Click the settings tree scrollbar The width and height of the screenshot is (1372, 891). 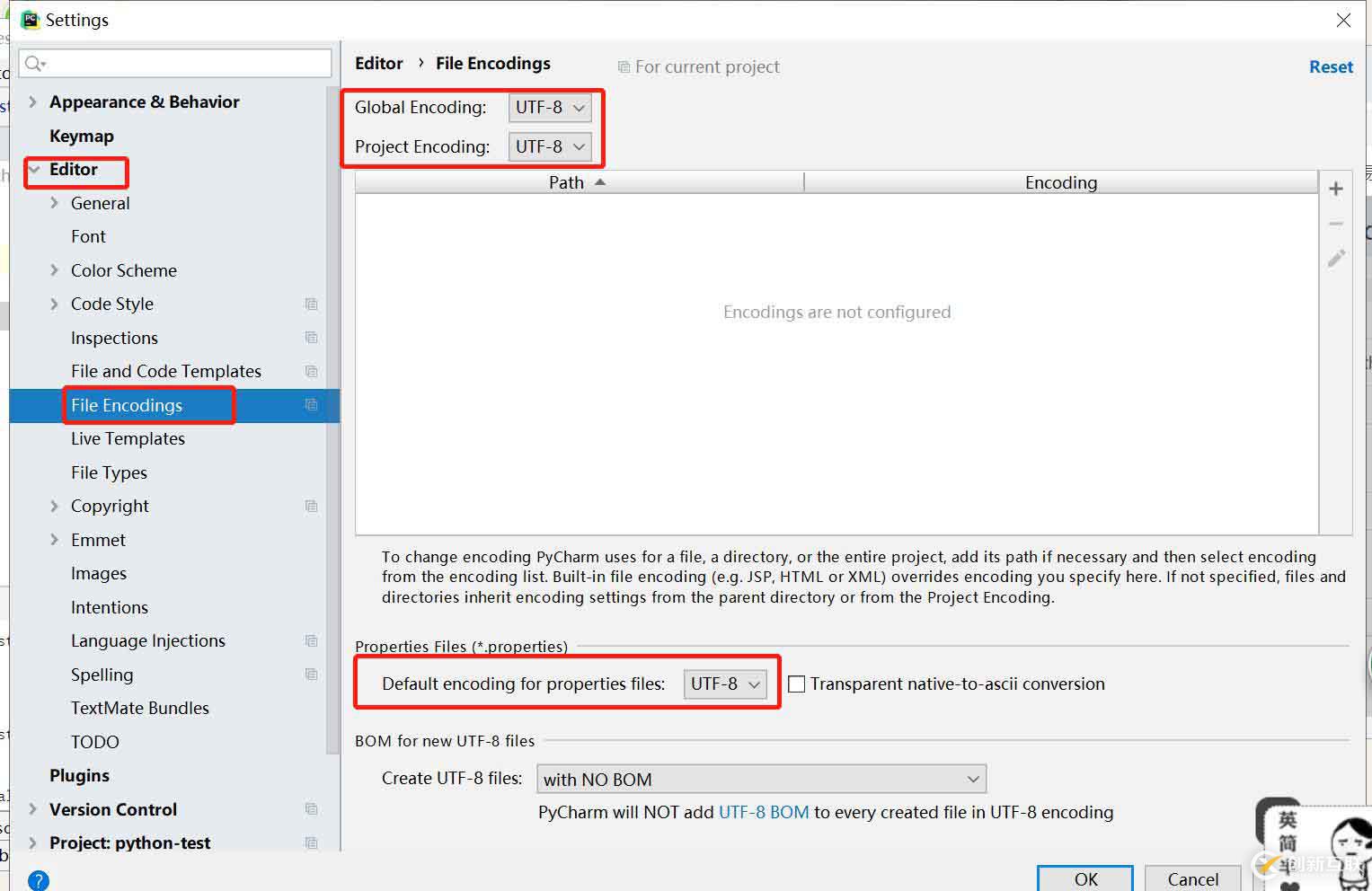[332, 422]
